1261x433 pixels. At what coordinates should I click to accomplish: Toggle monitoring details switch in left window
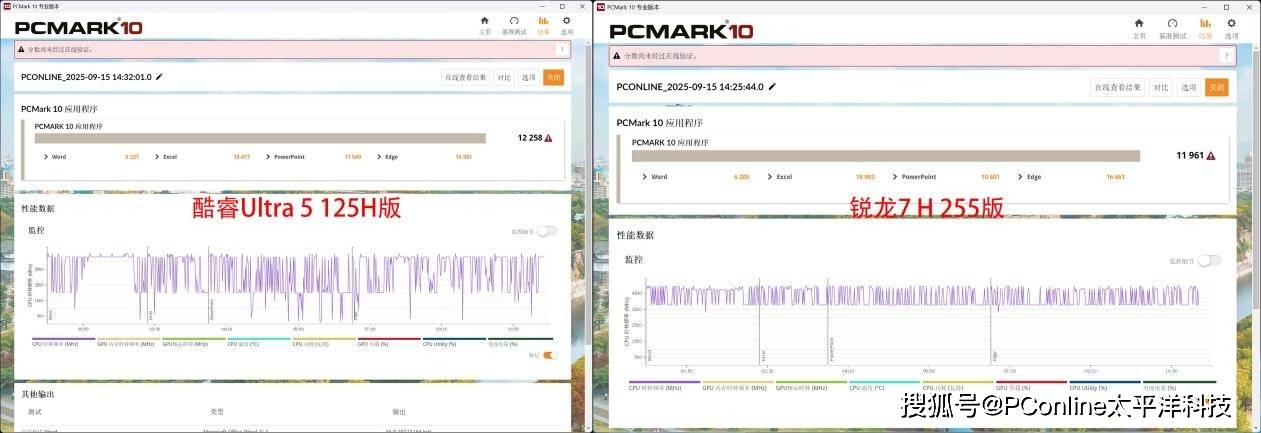click(546, 231)
